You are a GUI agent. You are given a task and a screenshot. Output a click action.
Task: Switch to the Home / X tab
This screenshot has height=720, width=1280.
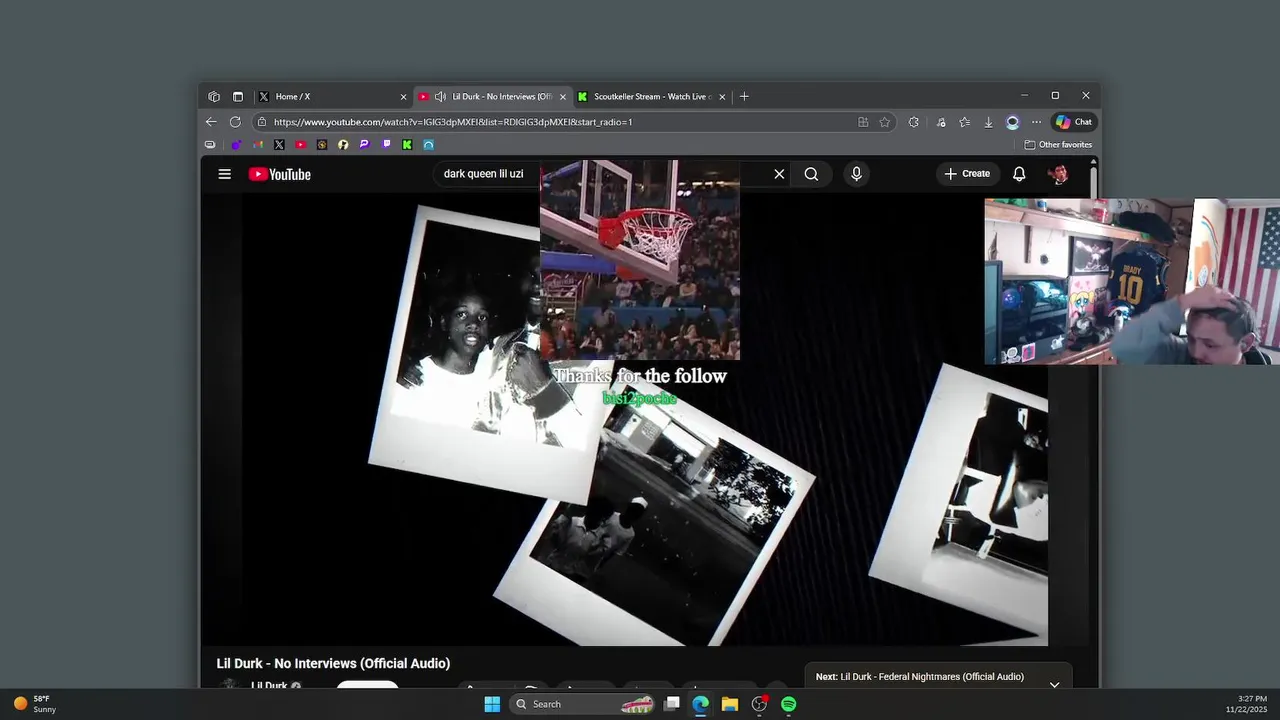coord(332,97)
